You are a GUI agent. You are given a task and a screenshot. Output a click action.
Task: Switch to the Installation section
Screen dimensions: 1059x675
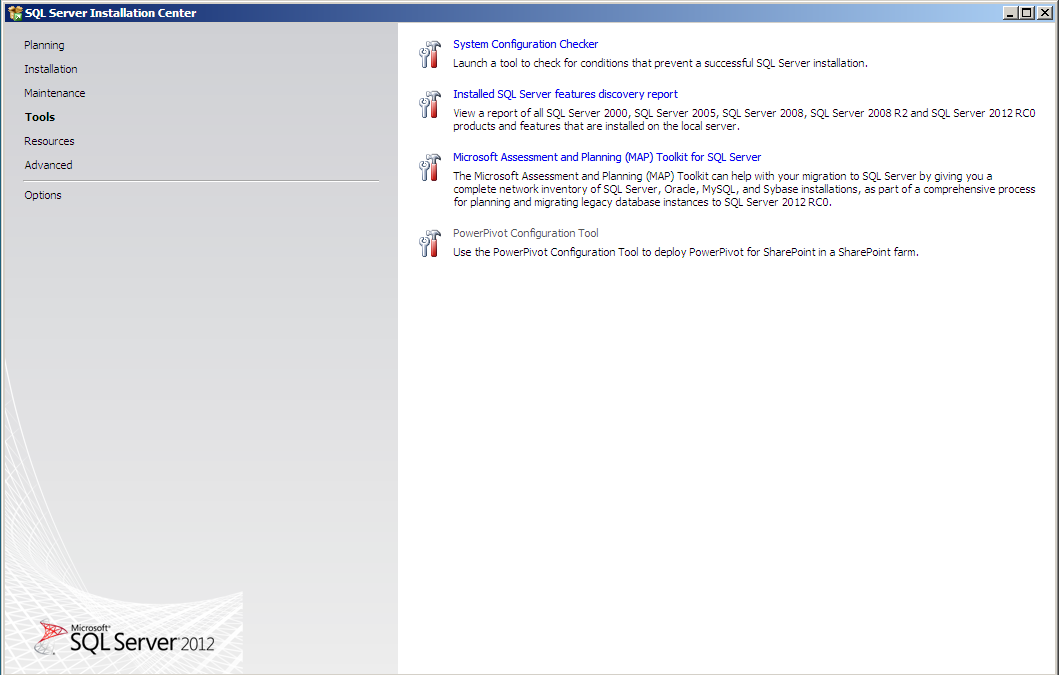pos(51,68)
